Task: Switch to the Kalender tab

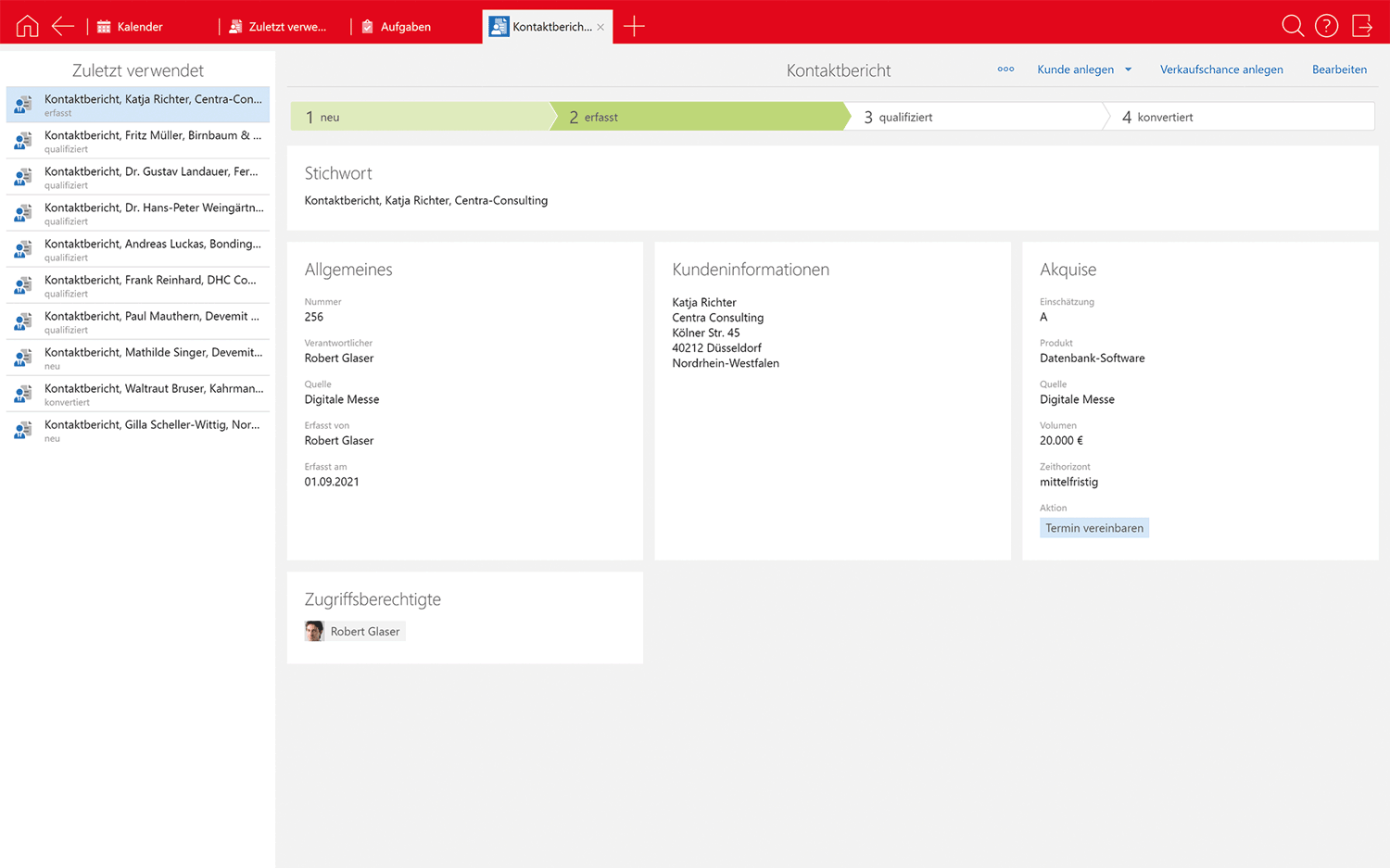Action: click(130, 27)
